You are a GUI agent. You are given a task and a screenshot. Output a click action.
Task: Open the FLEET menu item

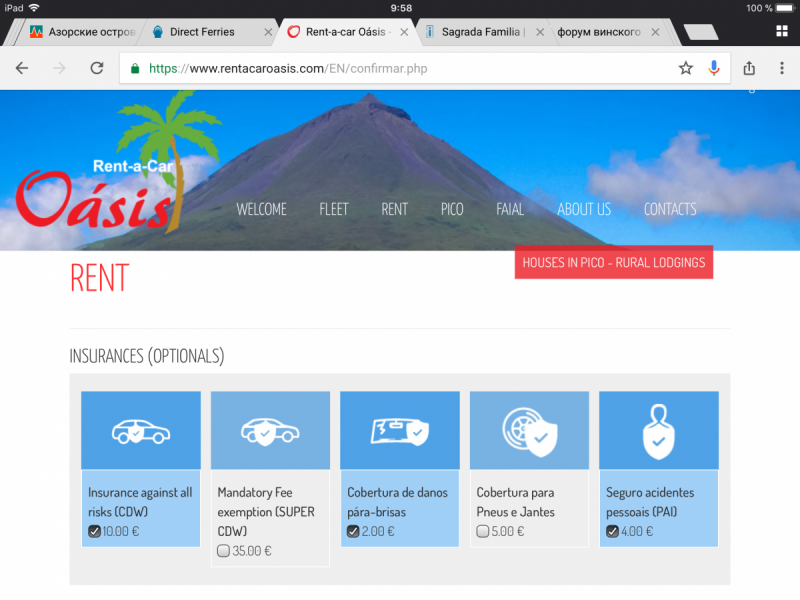point(334,209)
